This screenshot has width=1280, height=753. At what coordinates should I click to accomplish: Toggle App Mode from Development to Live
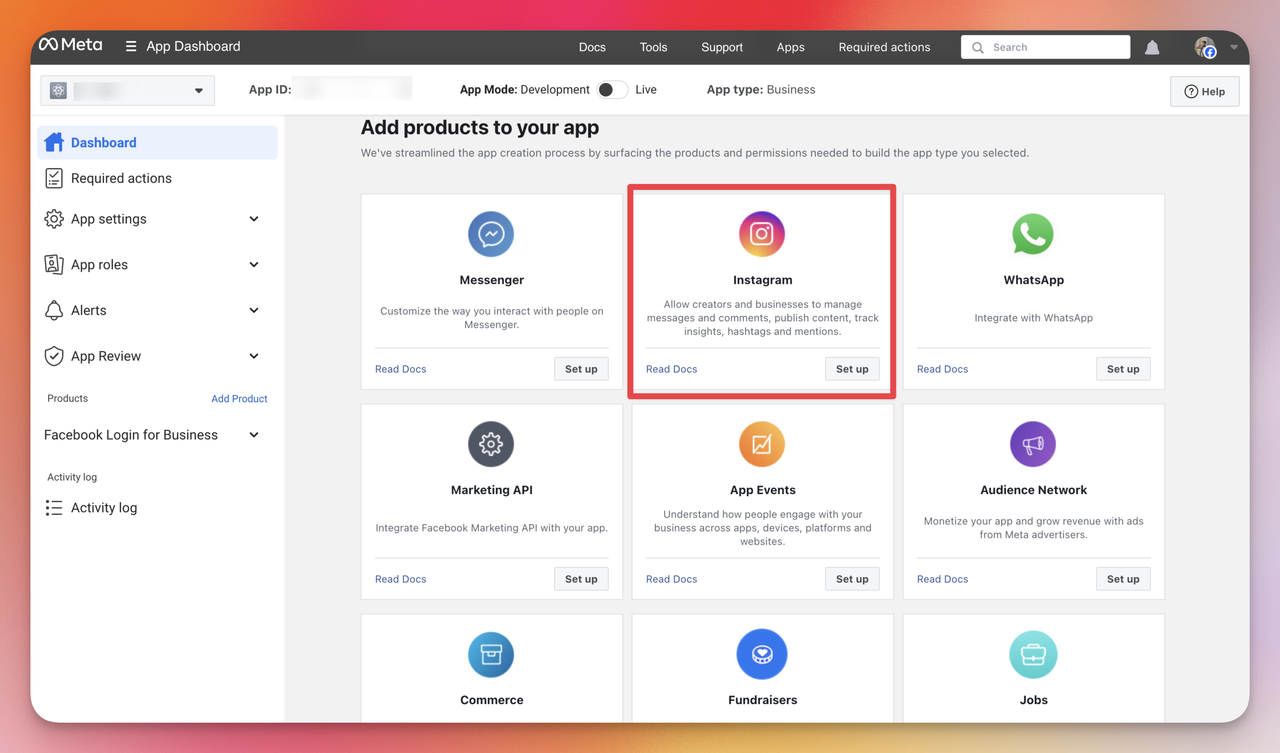click(612, 90)
